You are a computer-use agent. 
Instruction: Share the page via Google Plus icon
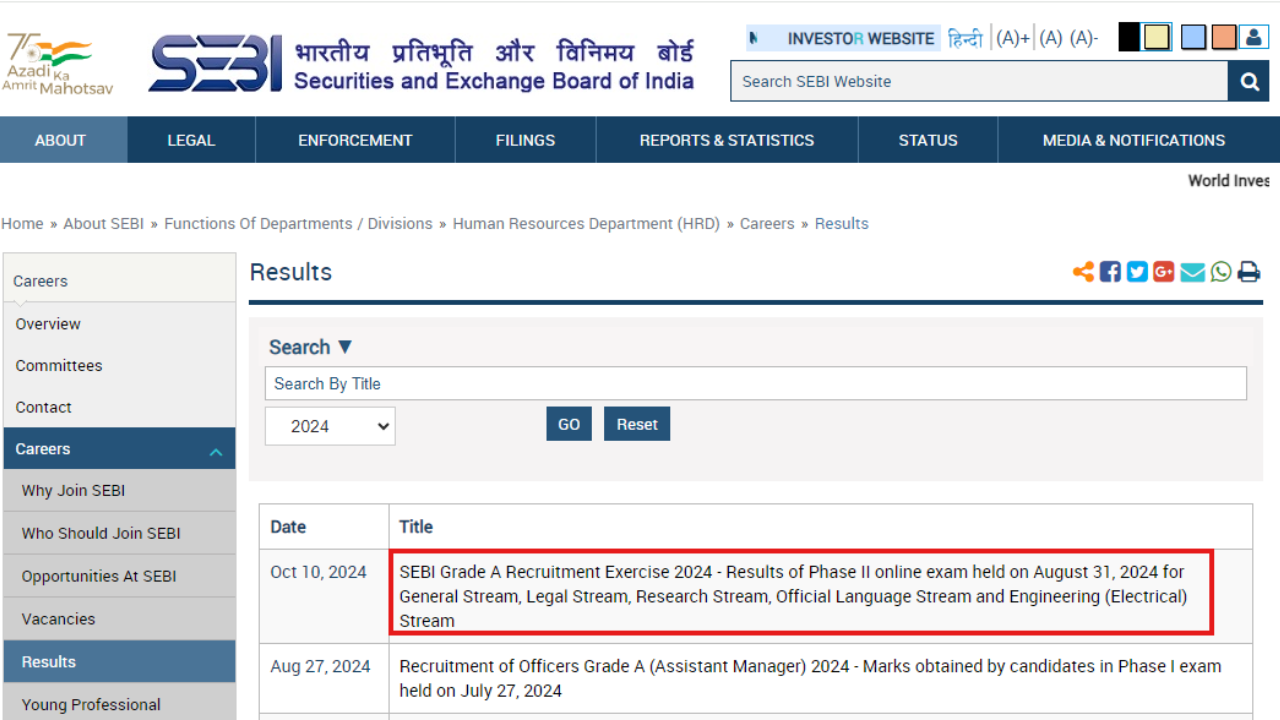pyautogui.click(x=1163, y=271)
